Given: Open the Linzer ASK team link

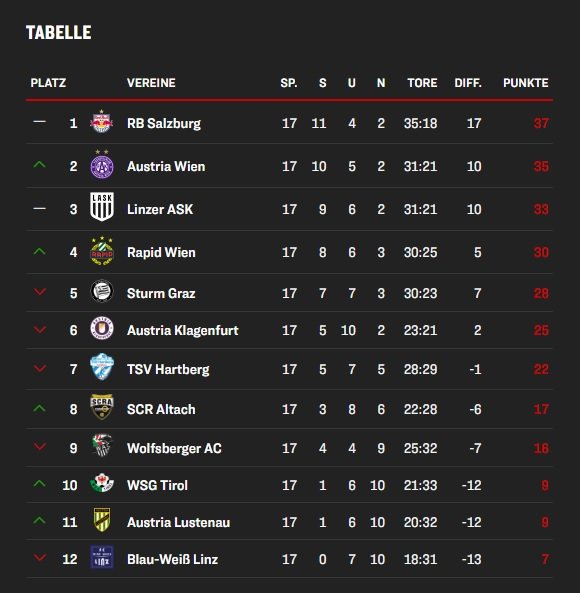Looking at the screenshot, I should pyautogui.click(x=160, y=209).
